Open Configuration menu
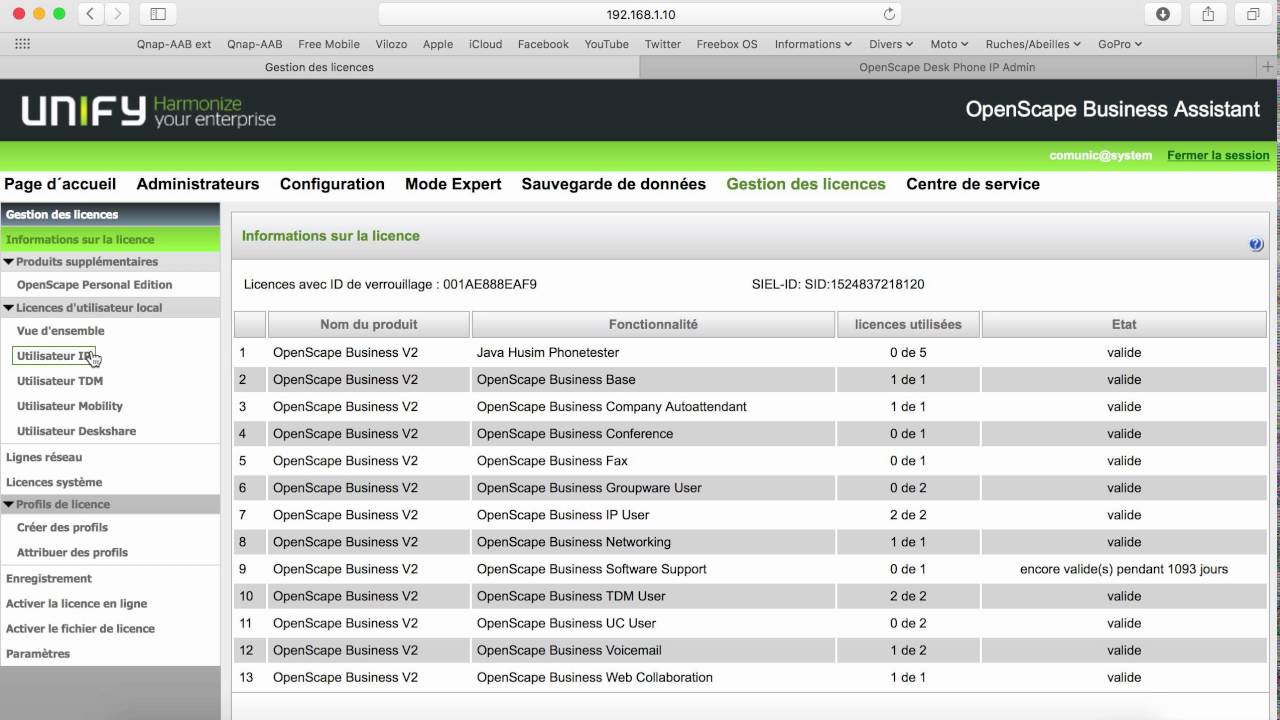The width and height of the screenshot is (1280, 720). [332, 184]
